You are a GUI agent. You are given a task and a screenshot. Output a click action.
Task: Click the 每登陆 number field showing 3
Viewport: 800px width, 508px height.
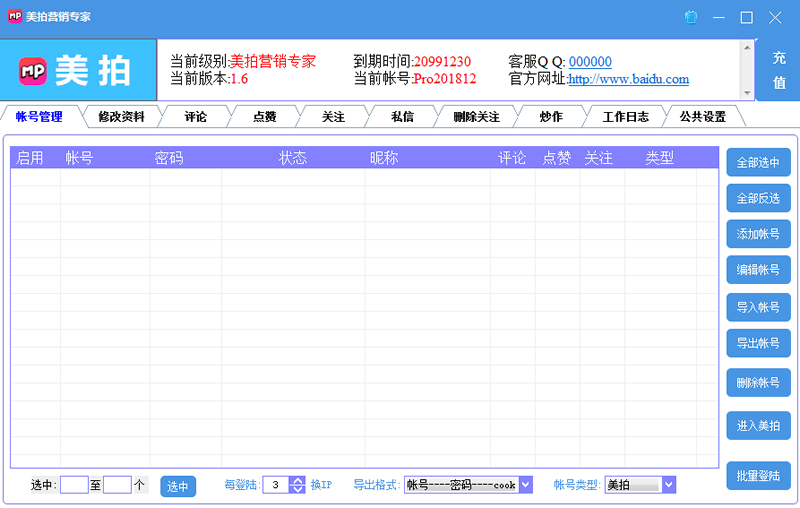coord(276,485)
